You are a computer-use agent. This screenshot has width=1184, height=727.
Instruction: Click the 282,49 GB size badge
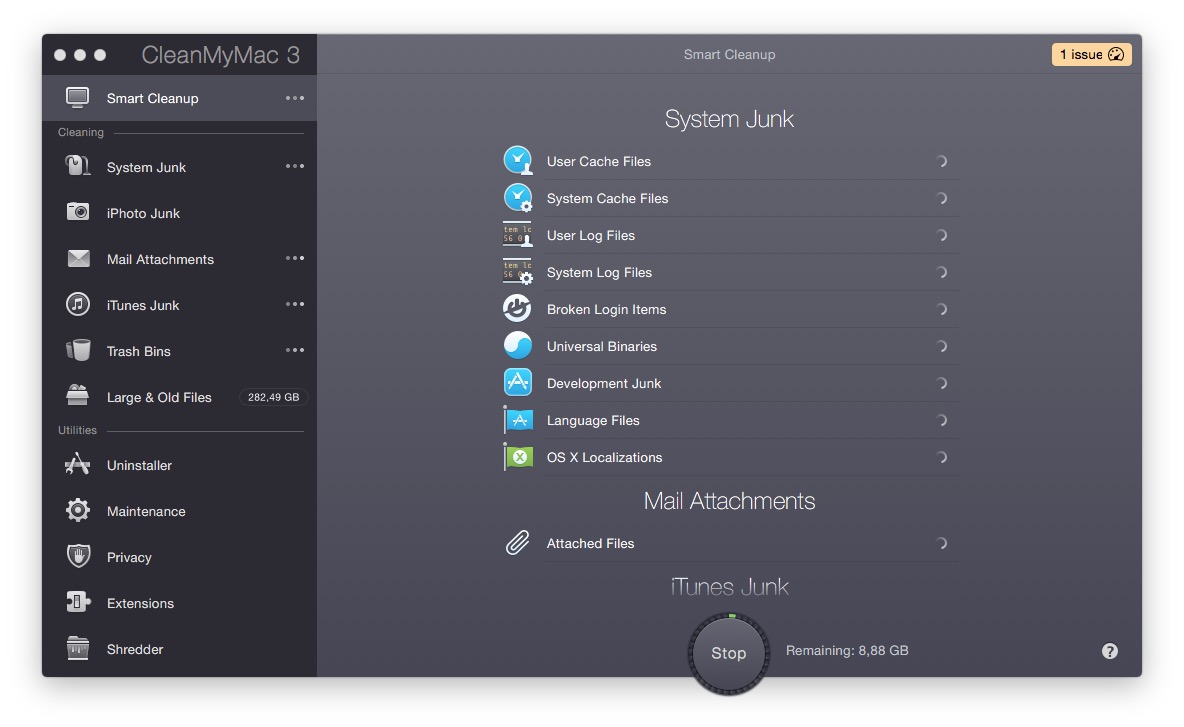[x=273, y=397]
